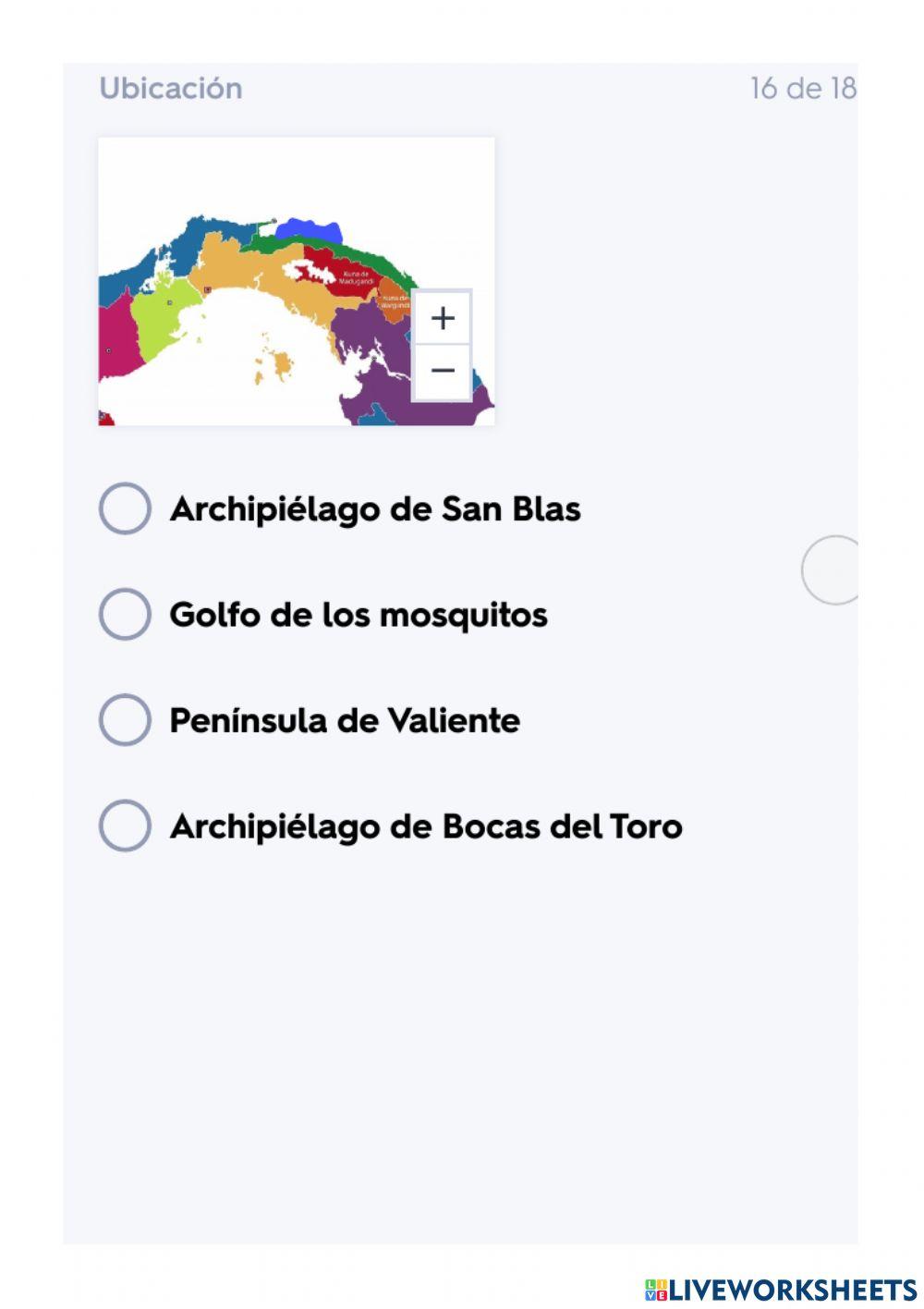Mark the Península de Valiente radio button
924x1309 pixels.
[x=125, y=720]
